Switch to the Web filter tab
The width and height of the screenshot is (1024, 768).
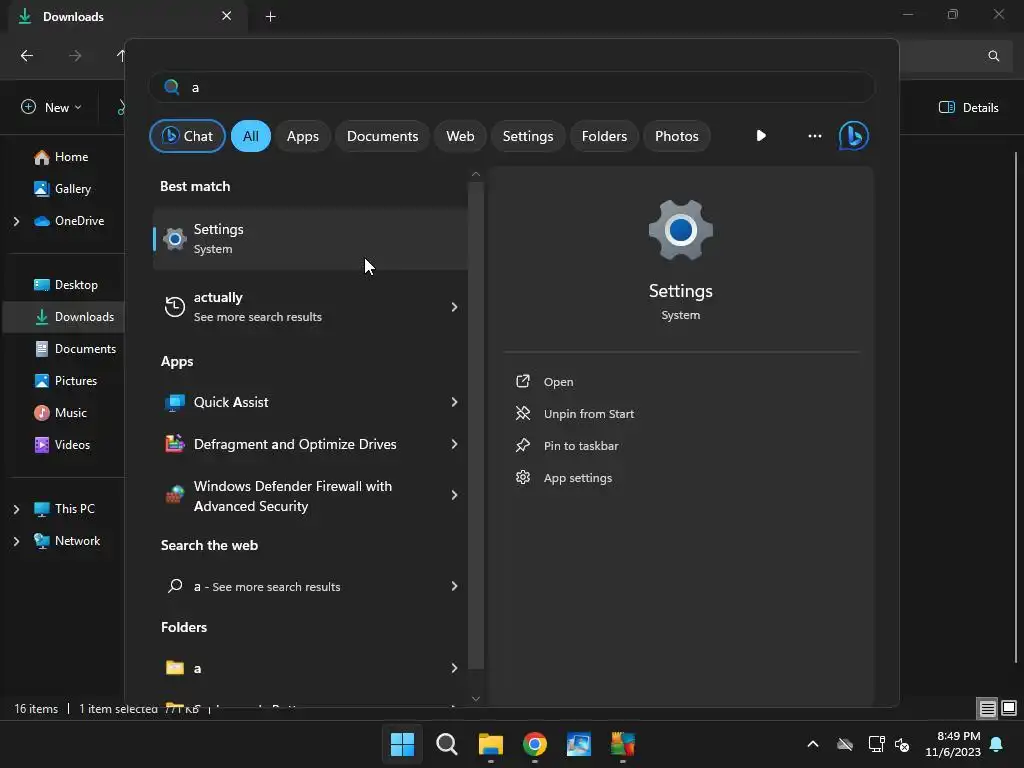[460, 136]
